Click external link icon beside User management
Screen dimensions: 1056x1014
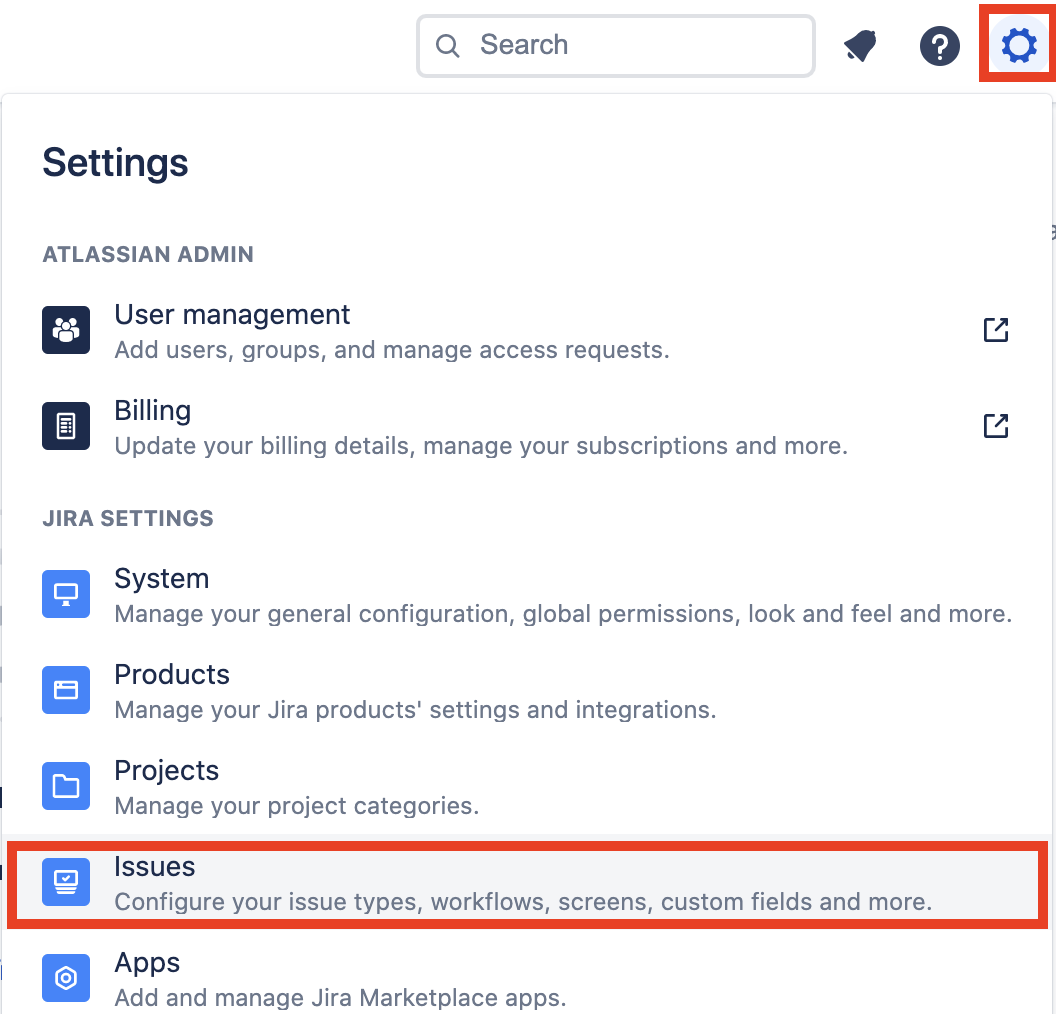tap(995, 330)
